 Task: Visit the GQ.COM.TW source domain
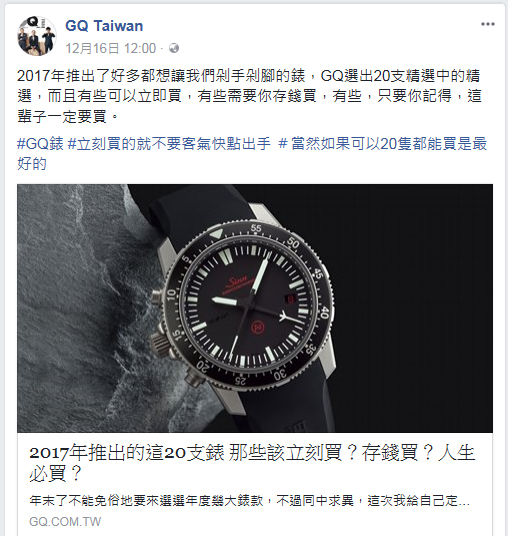65,522
